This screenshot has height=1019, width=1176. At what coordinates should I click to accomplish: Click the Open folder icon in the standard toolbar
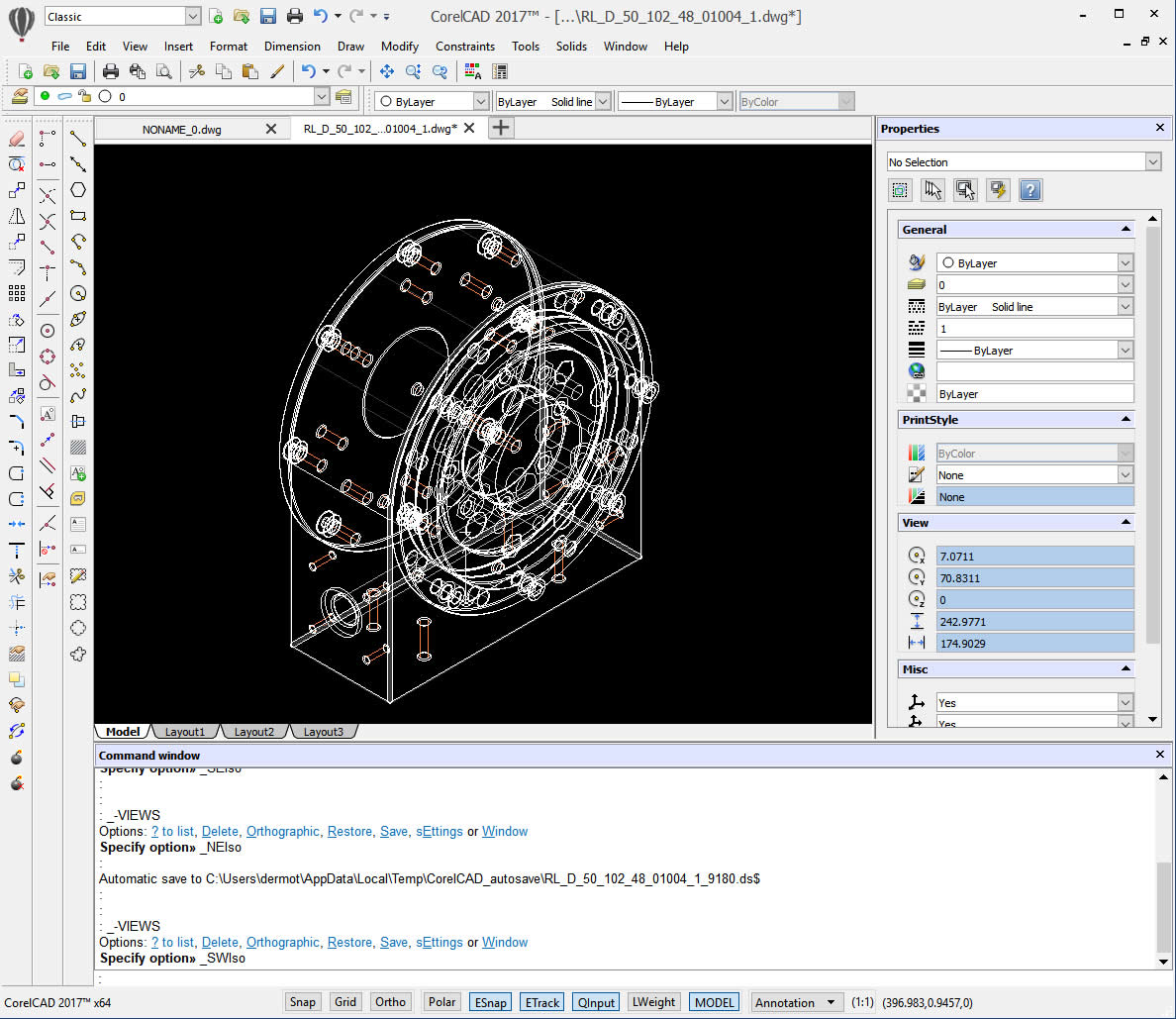pos(51,71)
